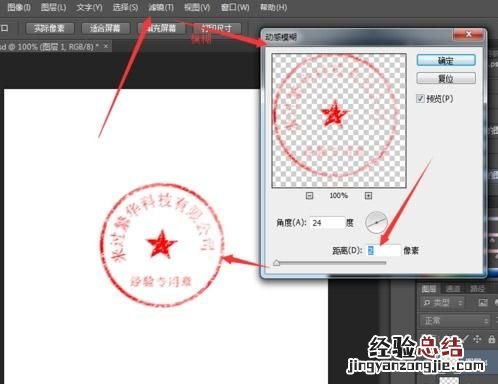Open the 类型 layer filter dropdown
The image size is (498, 384).
point(443,303)
